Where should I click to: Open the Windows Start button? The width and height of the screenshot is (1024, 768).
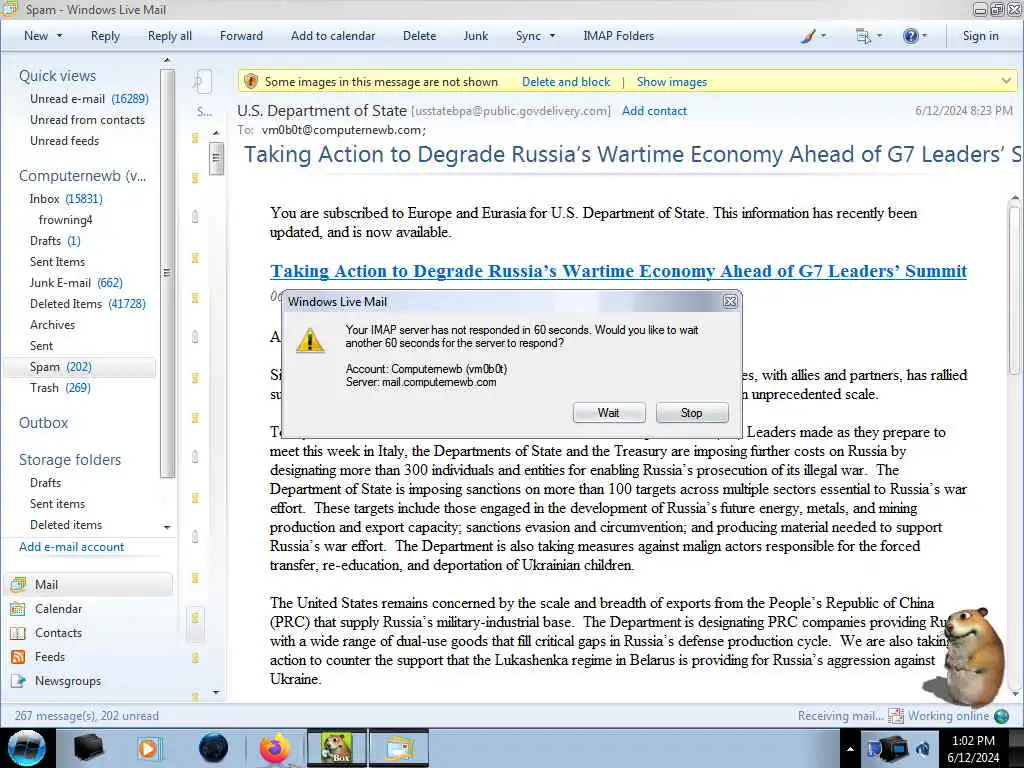coord(27,748)
